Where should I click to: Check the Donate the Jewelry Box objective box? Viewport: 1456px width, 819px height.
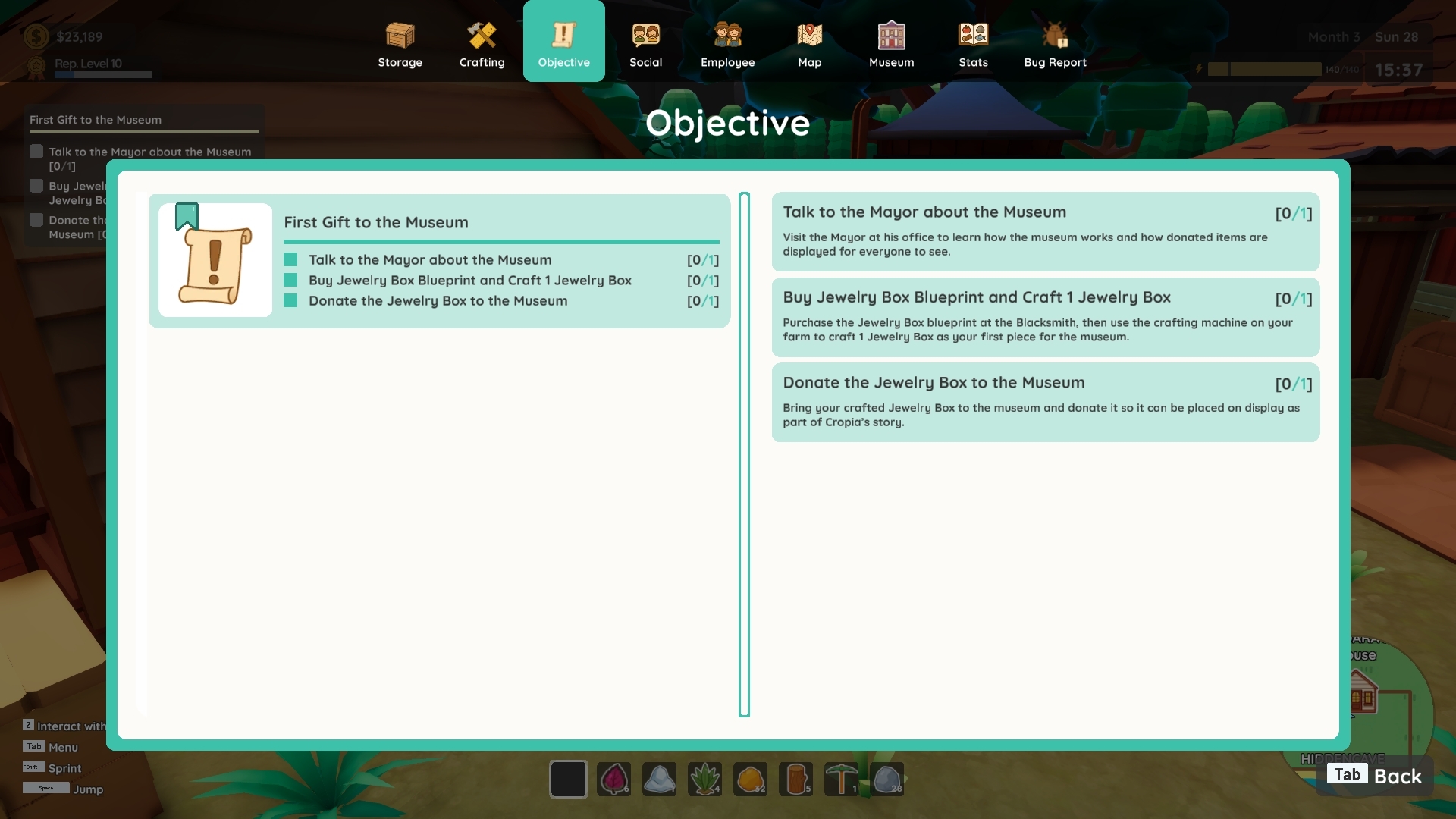coord(290,300)
